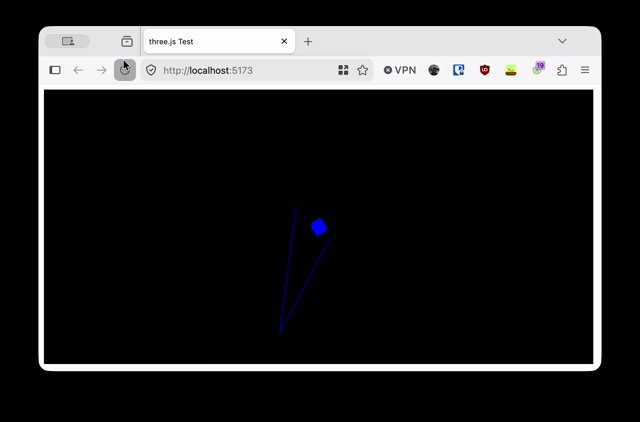Open the hamburger application menu
640x422 pixels.
click(x=585, y=70)
